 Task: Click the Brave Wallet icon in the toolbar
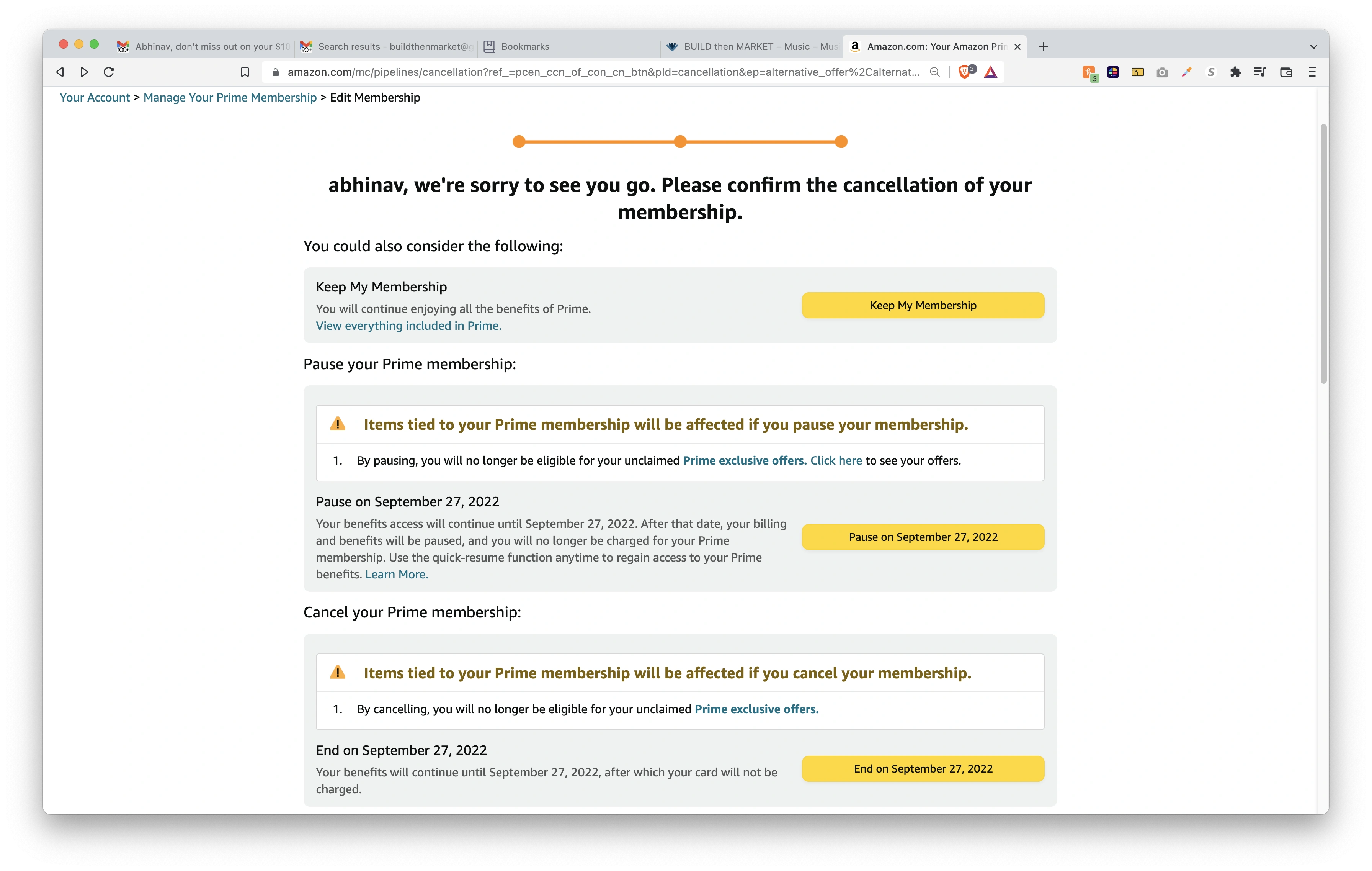(x=1286, y=72)
